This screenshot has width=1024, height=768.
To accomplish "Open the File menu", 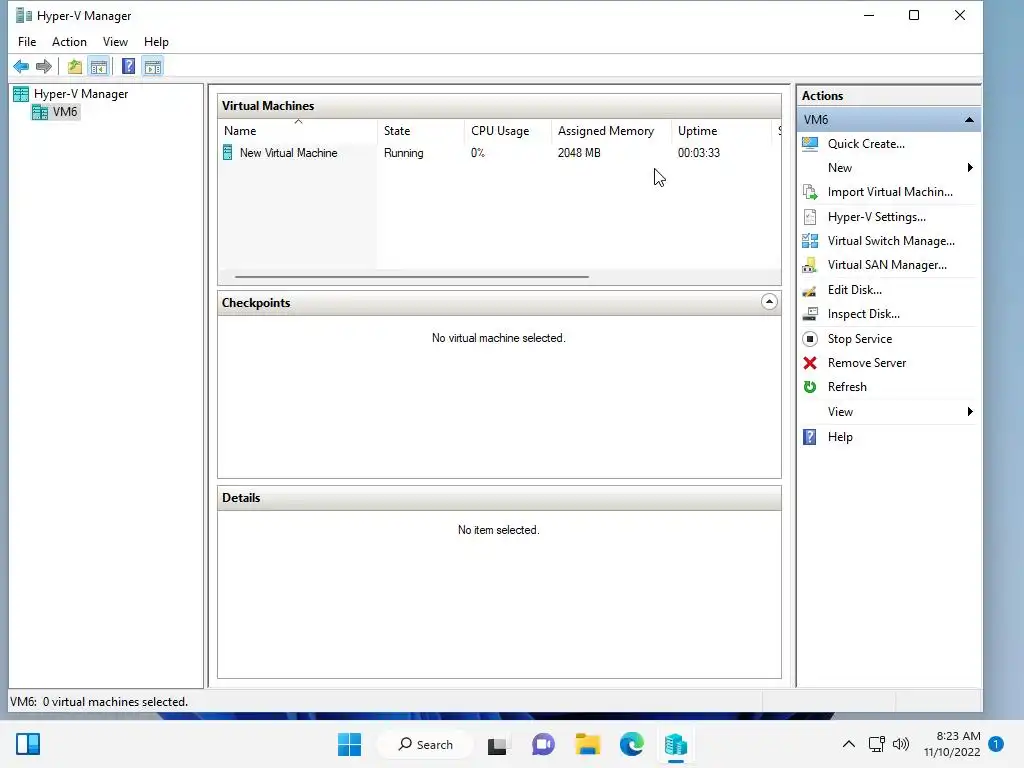I will 27,42.
